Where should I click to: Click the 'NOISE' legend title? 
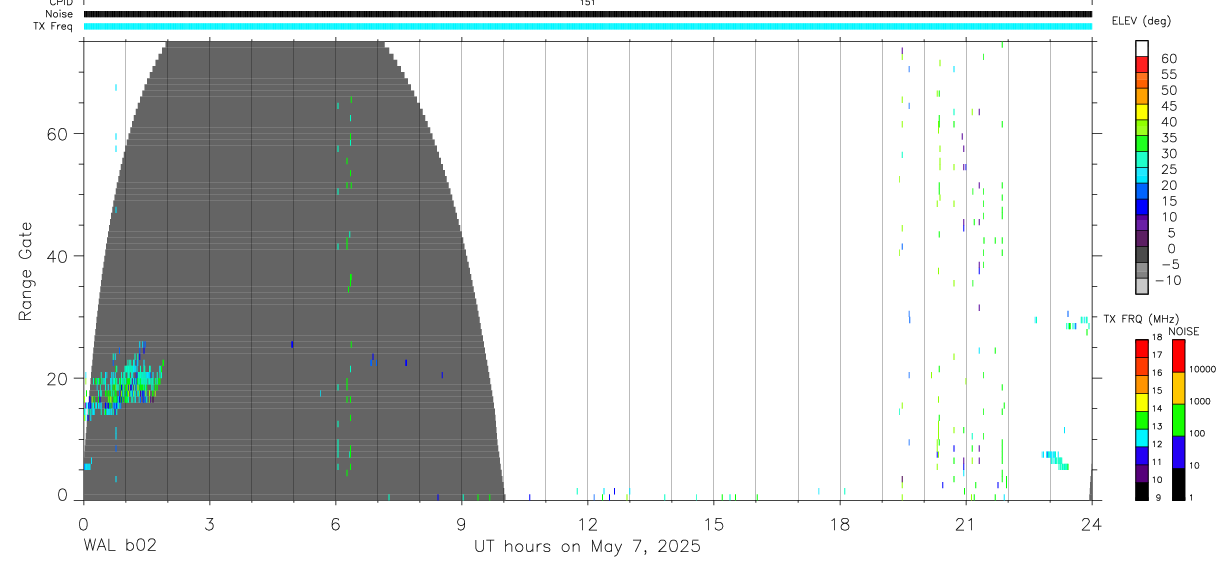[1184, 331]
